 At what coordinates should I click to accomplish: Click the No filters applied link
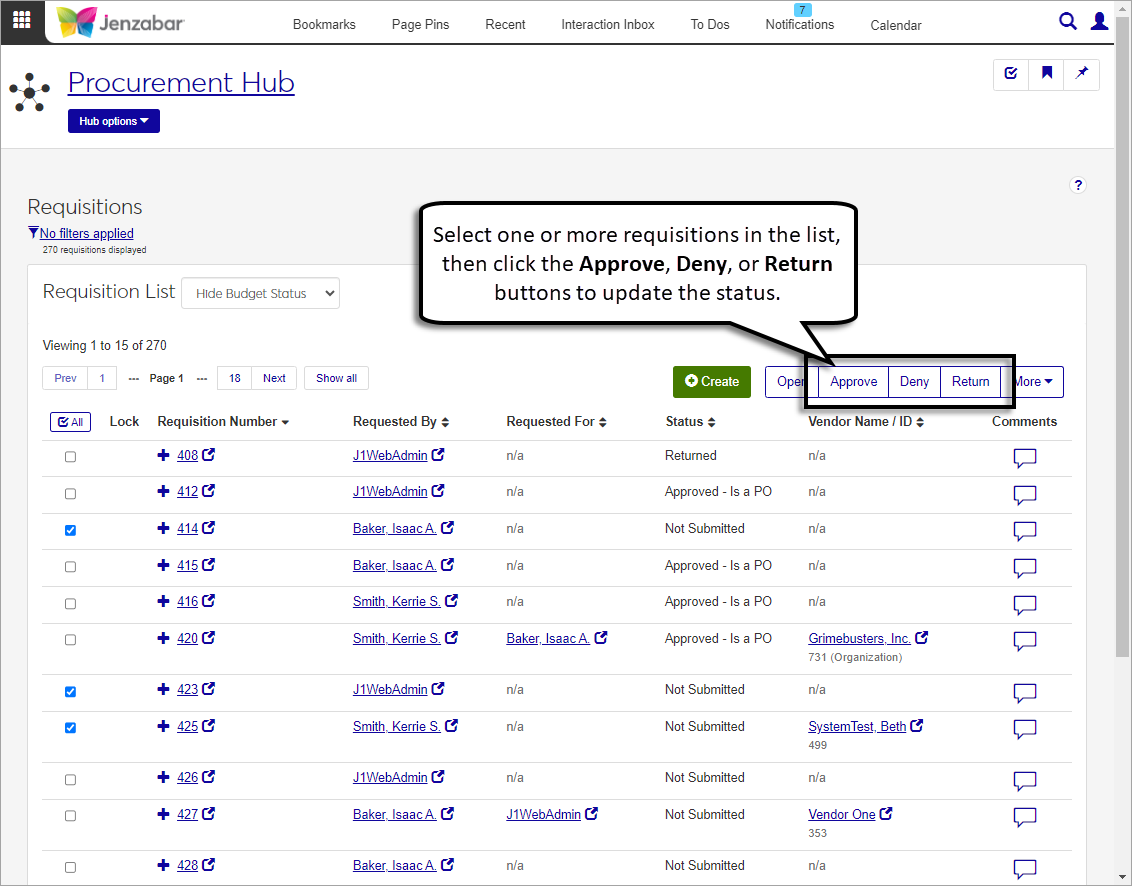(x=86, y=233)
